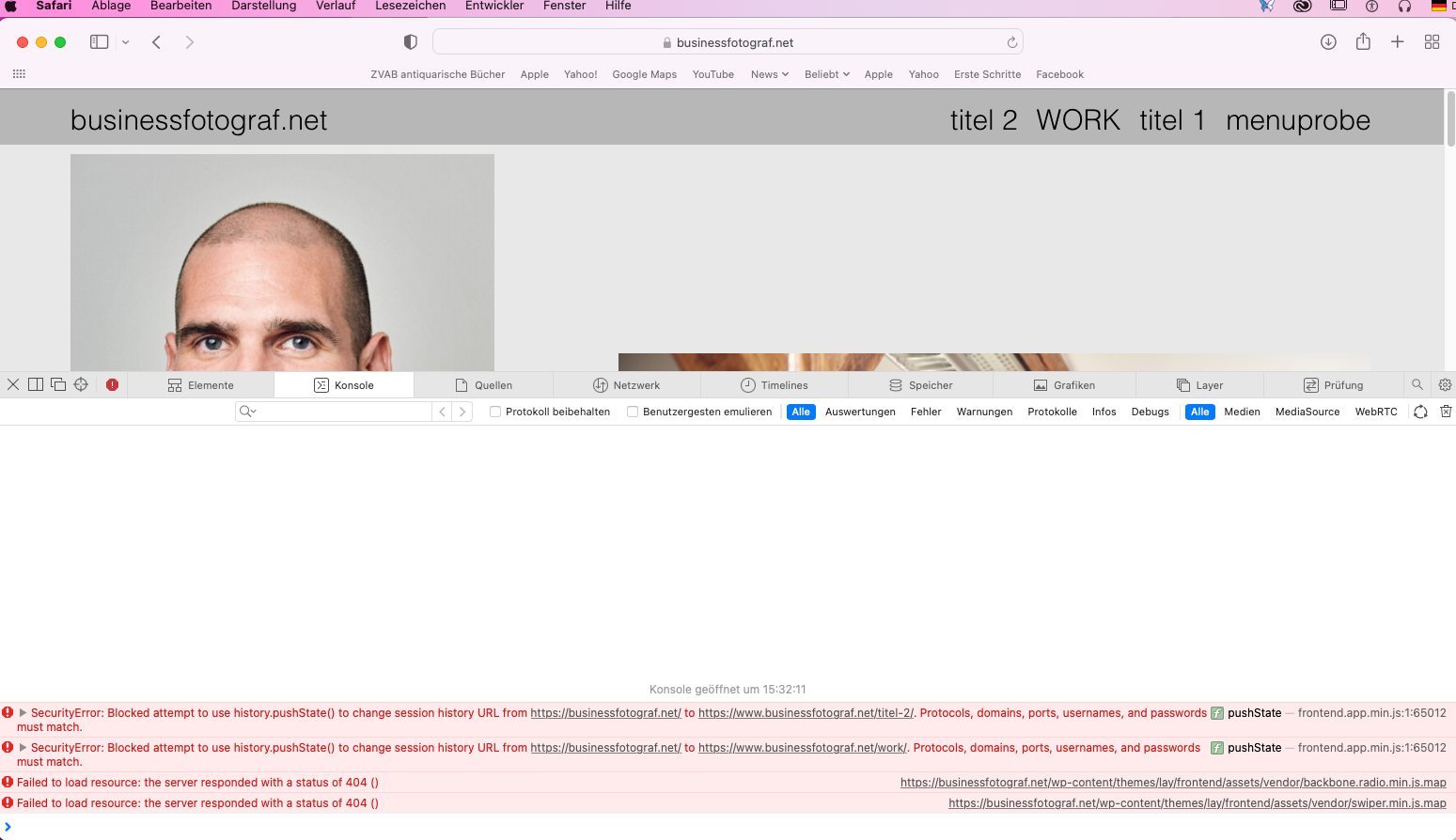Screen dimensions: 1456x840
Task: Select the element picker crosshair in Web Inspector
Action: [81, 384]
